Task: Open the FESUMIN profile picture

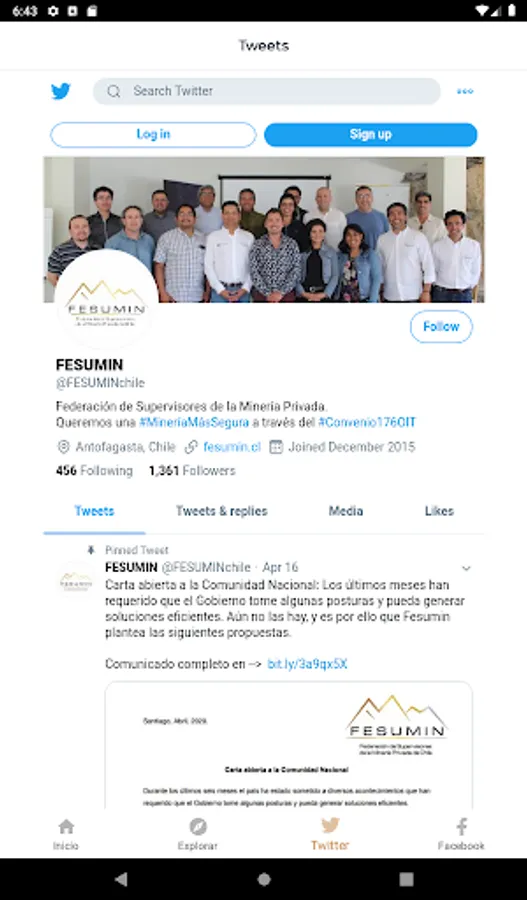Action: click(x=106, y=301)
